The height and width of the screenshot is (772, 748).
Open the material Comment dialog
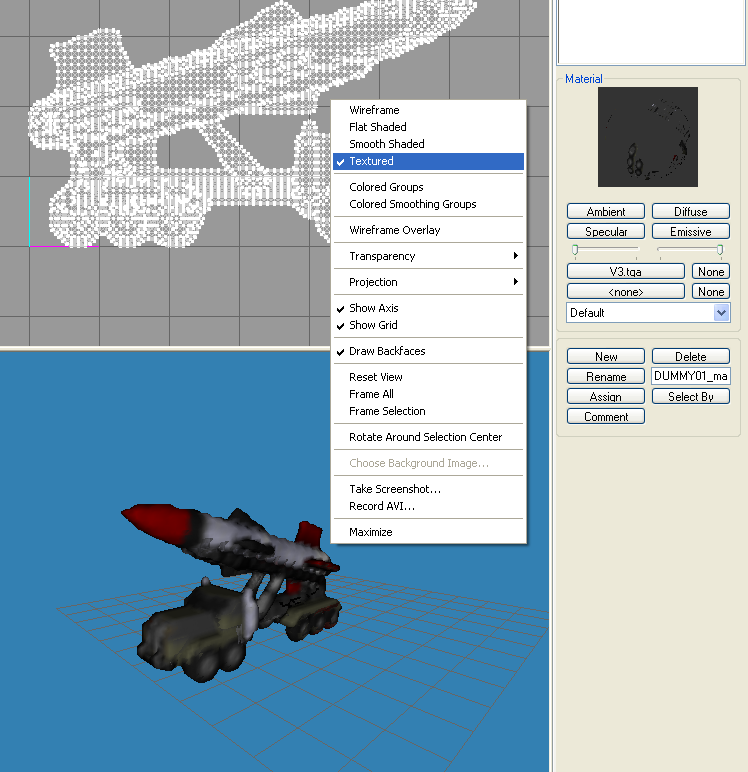pos(606,417)
